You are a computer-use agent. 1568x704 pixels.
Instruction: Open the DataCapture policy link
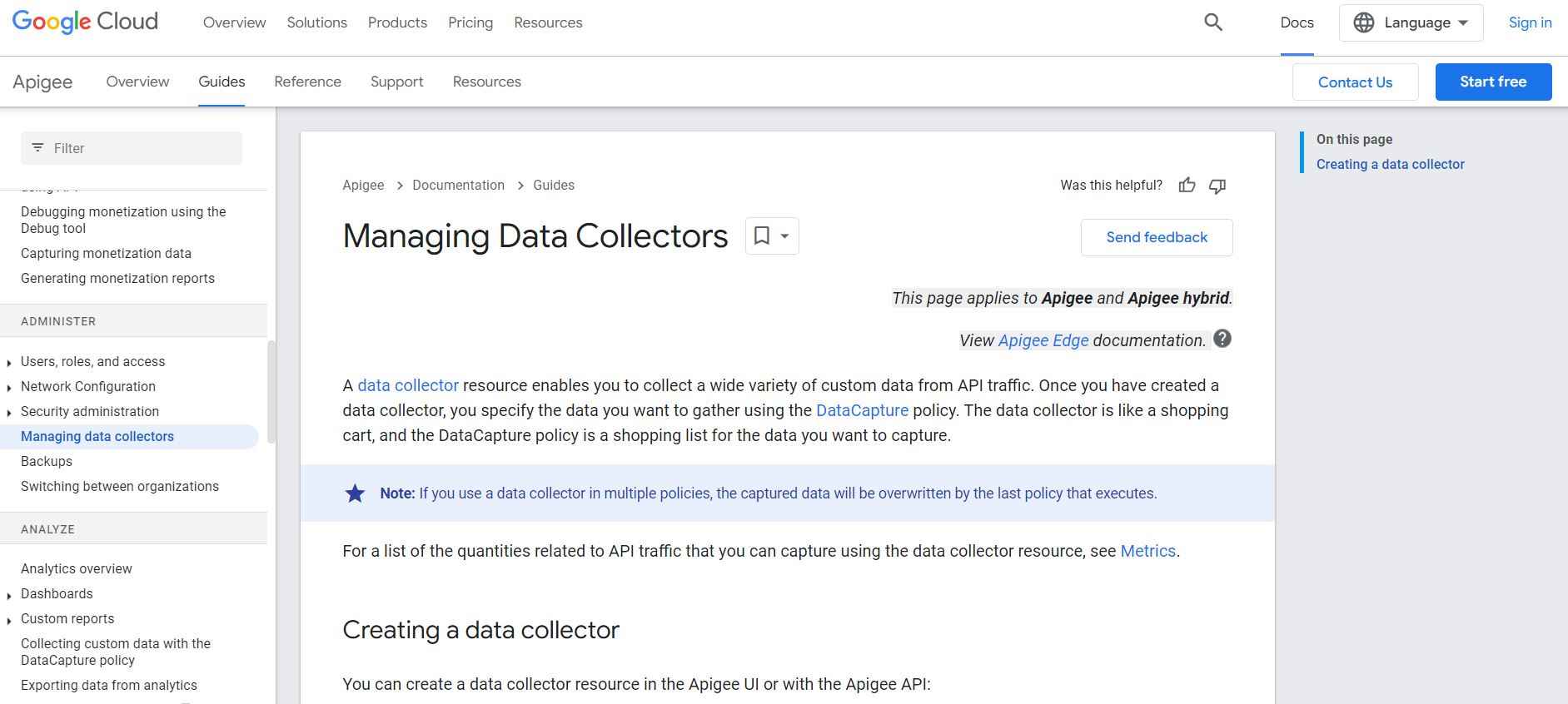point(862,410)
